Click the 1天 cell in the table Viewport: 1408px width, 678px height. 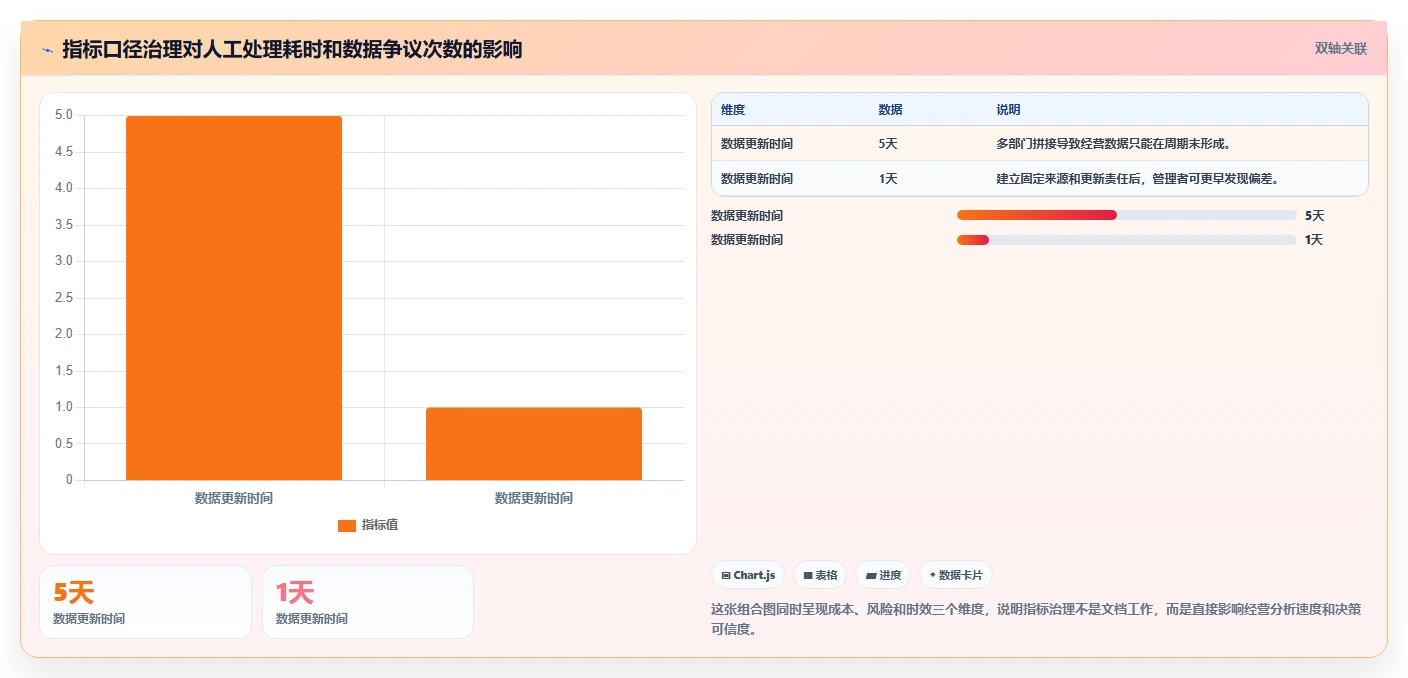888,179
